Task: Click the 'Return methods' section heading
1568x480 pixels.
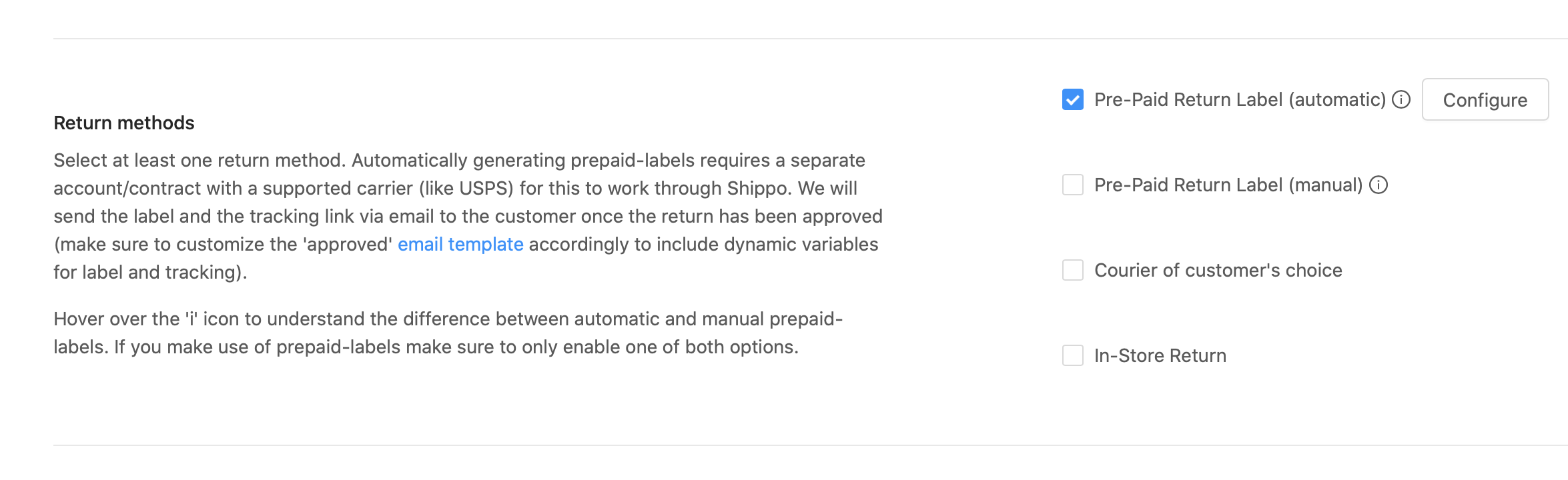Action: (x=124, y=123)
